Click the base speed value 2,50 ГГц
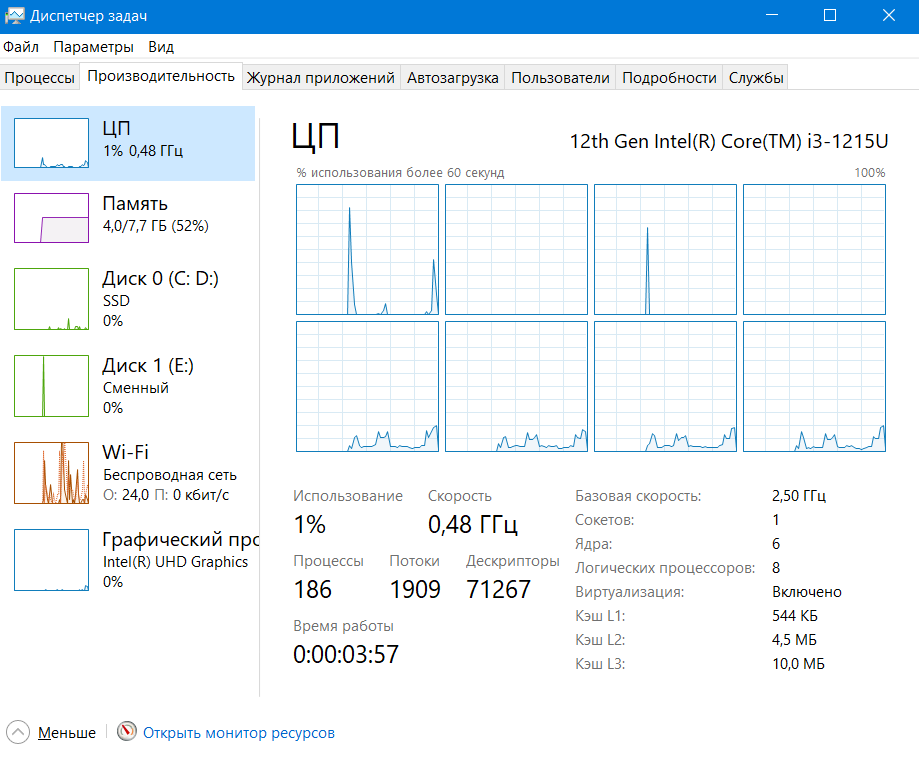 (x=799, y=496)
